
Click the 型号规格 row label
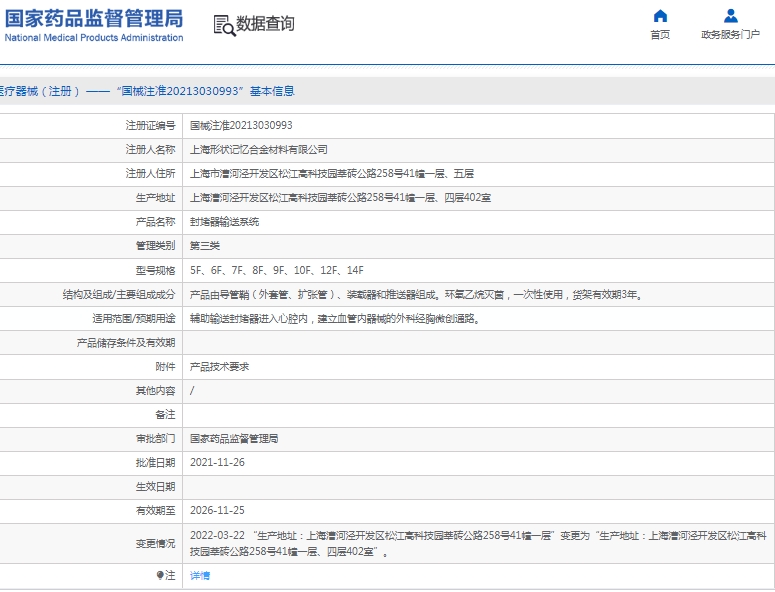click(156, 270)
